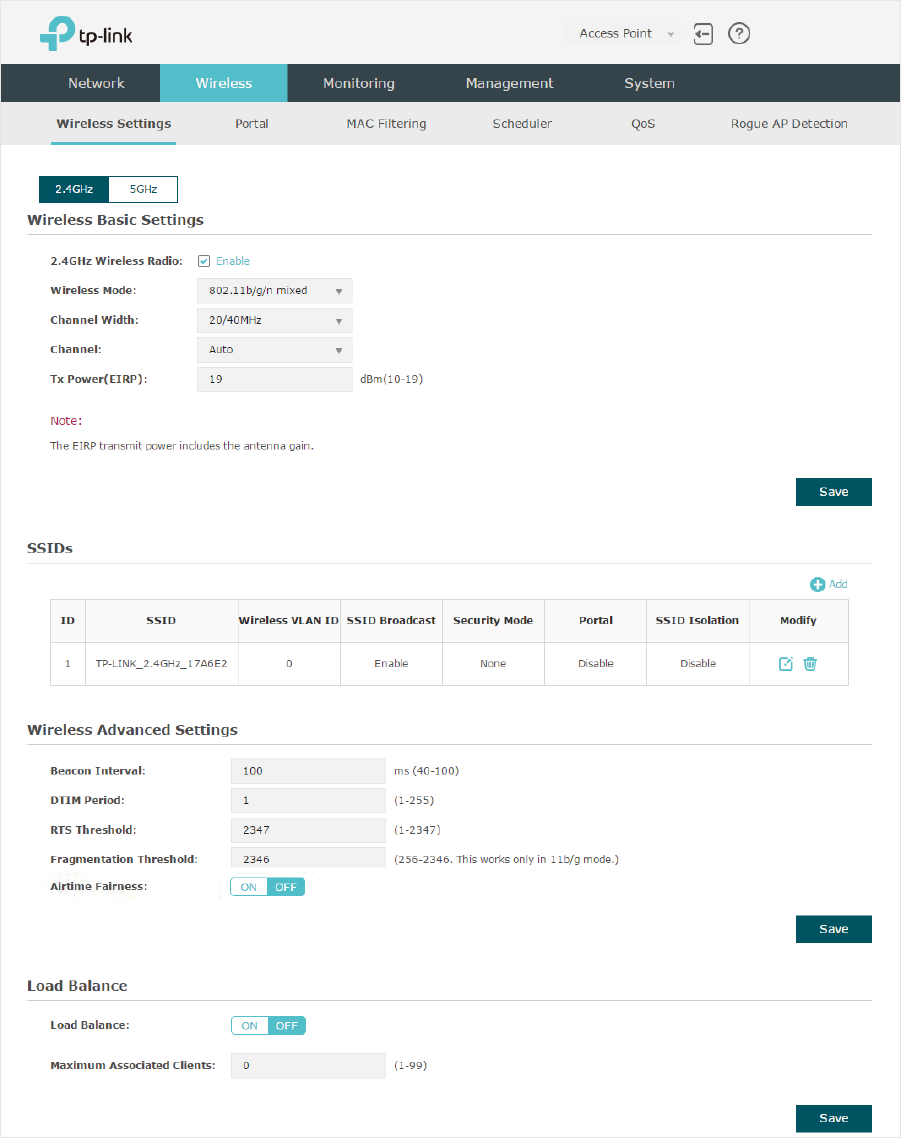Save the Wireless Basic Settings
This screenshot has height=1138, width=901.
[833, 492]
